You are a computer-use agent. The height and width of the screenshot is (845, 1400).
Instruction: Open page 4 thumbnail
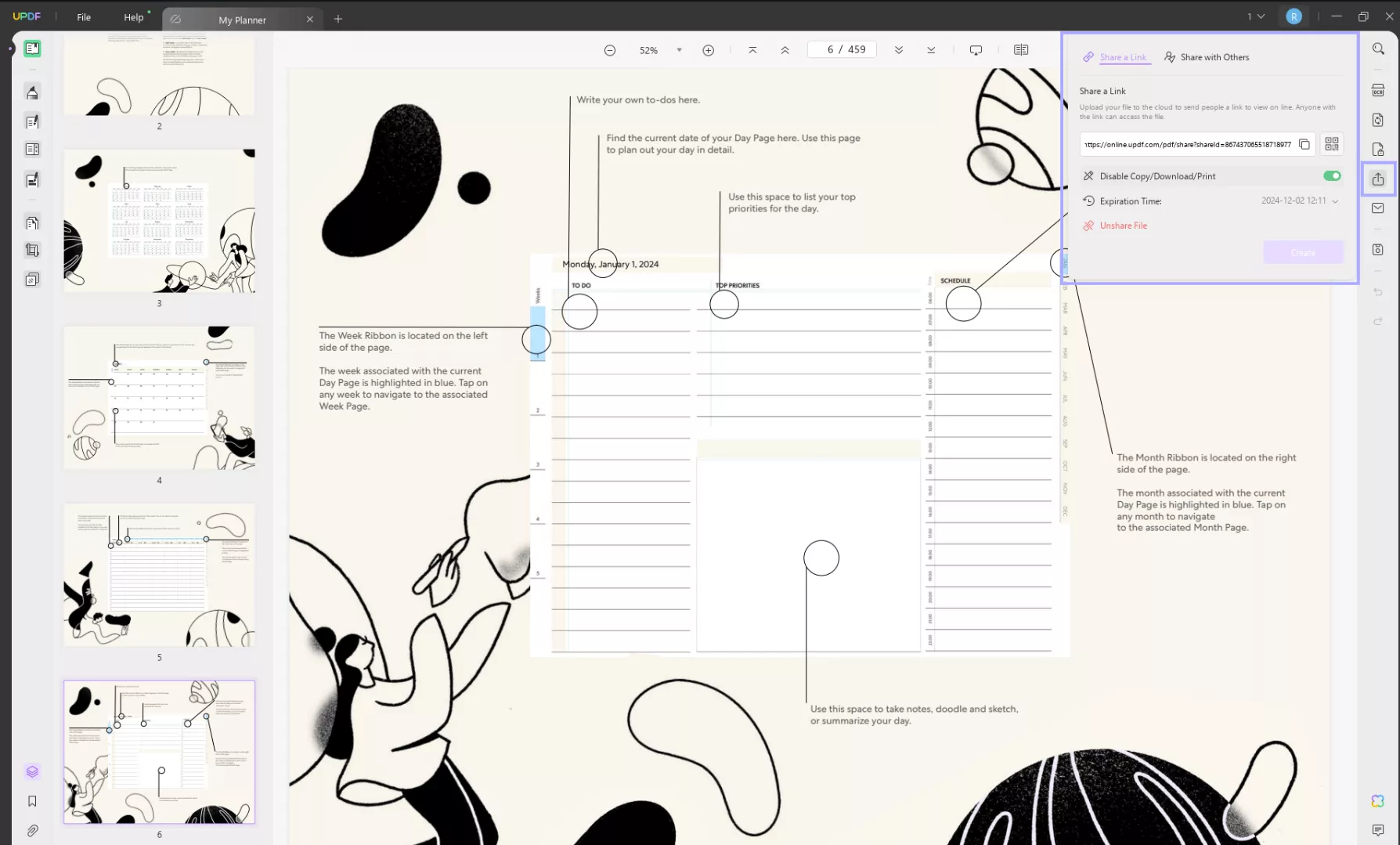[x=159, y=398]
